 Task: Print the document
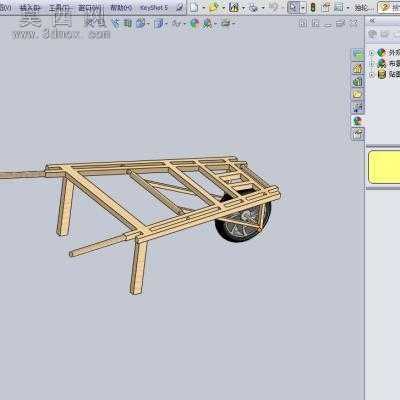(x=254, y=7)
